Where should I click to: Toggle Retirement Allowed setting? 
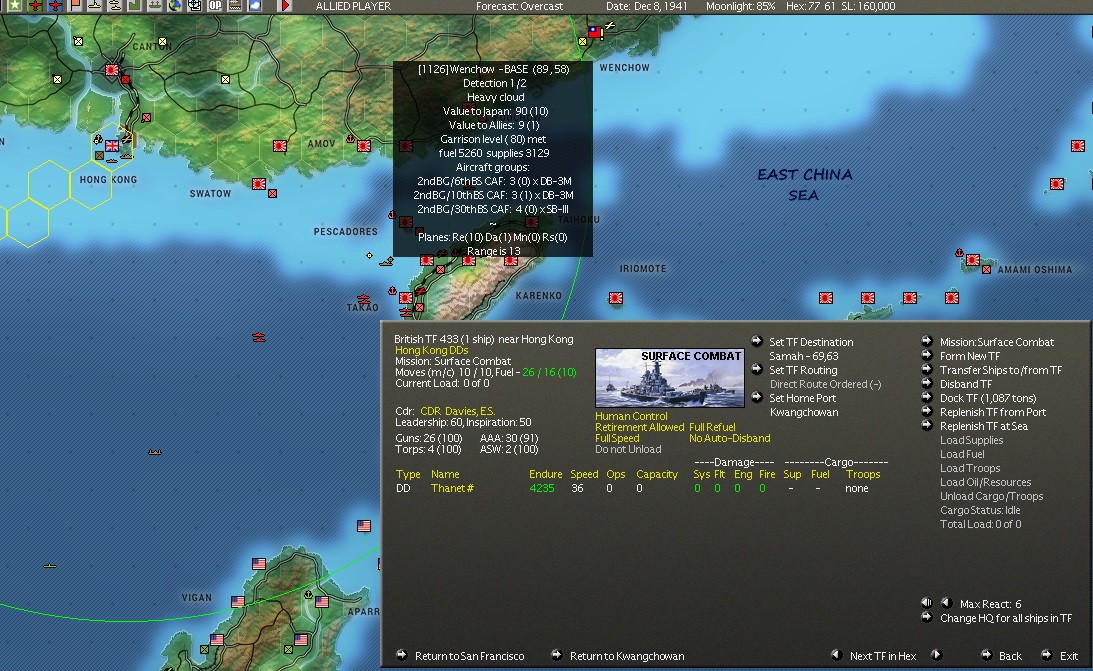[x=639, y=427]
